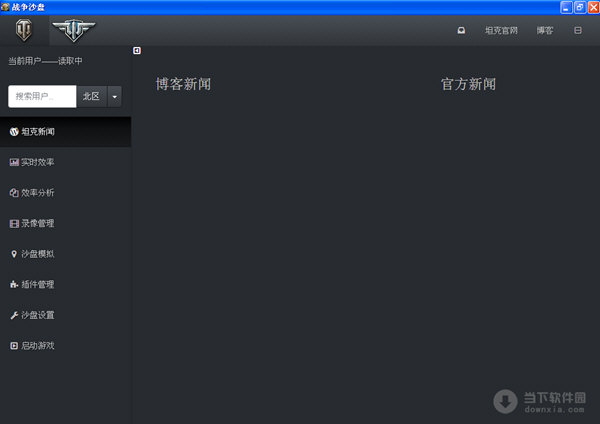600x424 pixels.
Task: Click the film icon beside 录像管理
Action: coord(14,224)
